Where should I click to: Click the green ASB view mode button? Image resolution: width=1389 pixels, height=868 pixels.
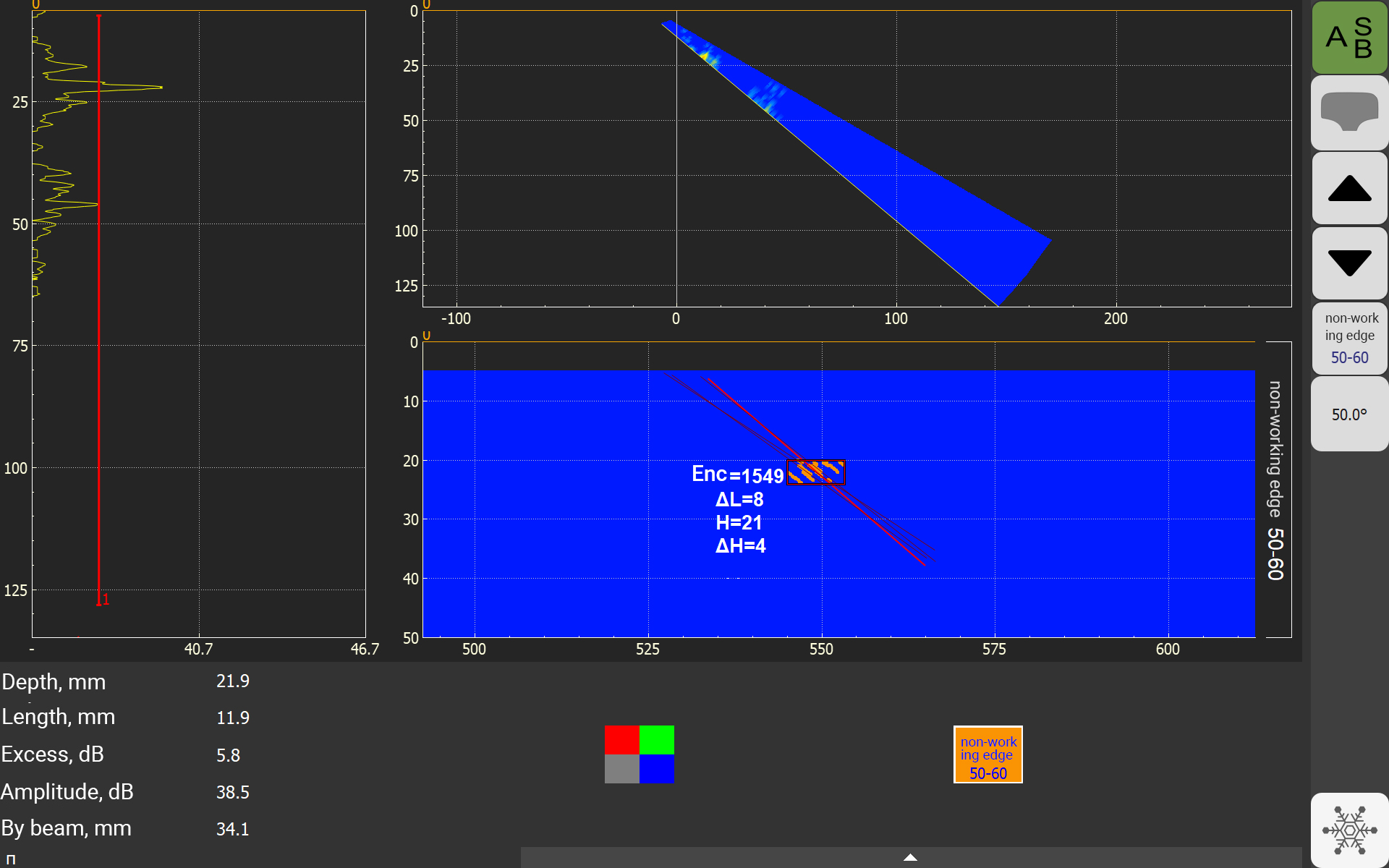(1349, 38)
